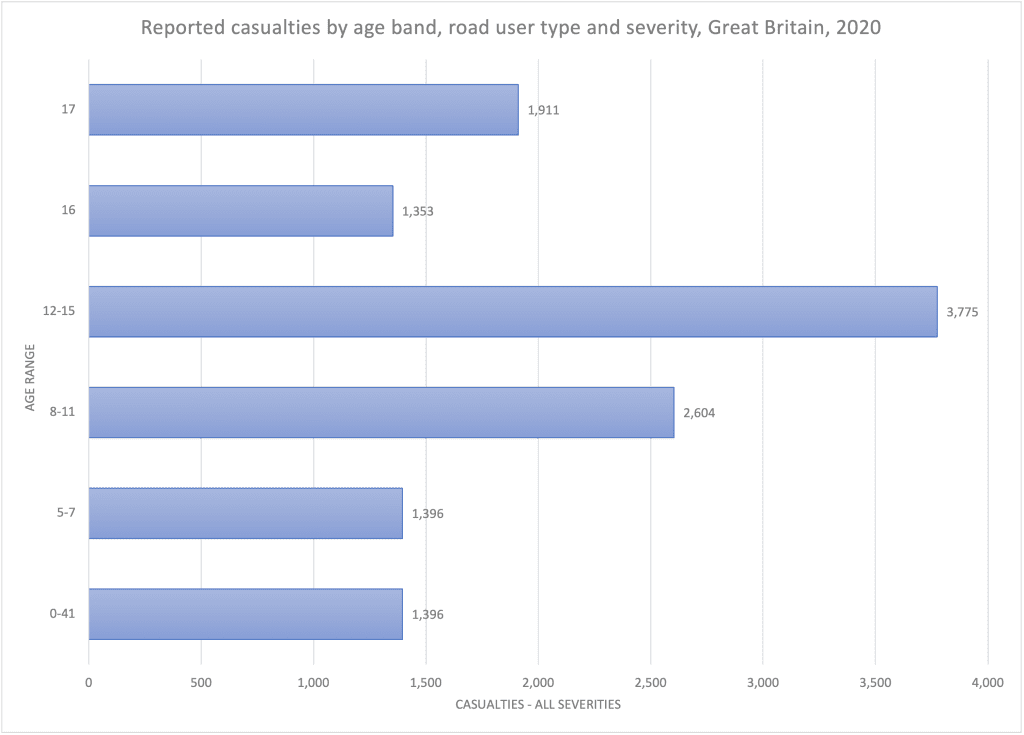Click the bar for age 17
The image size is (1024, 735).
point(304,110)
